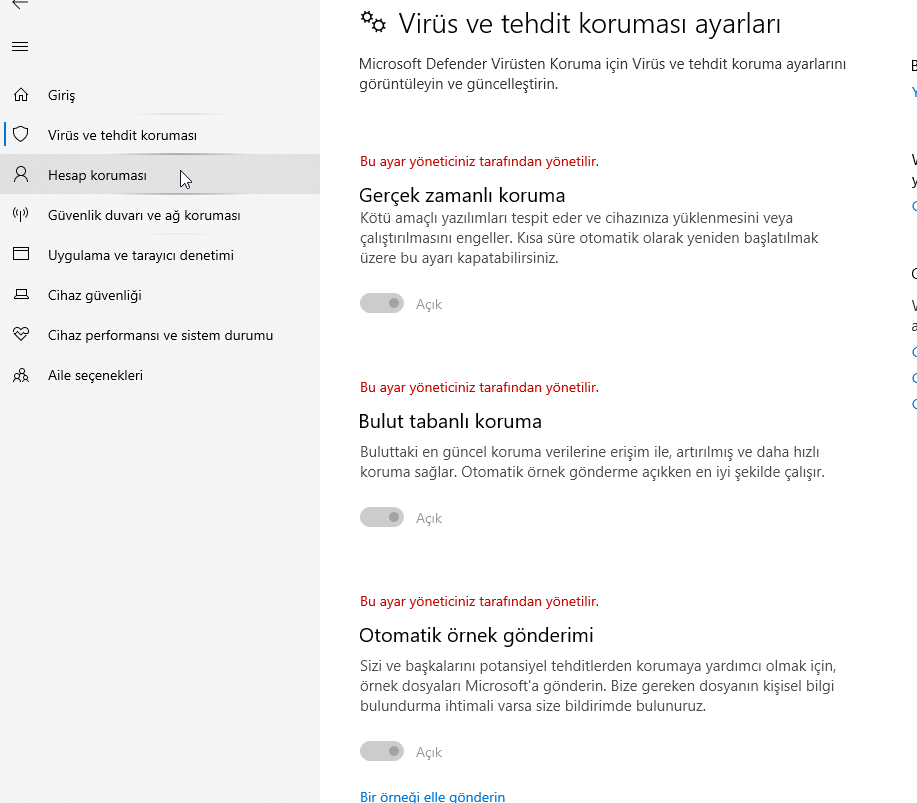Select the shield icon for virus protection

coord(21,135)
